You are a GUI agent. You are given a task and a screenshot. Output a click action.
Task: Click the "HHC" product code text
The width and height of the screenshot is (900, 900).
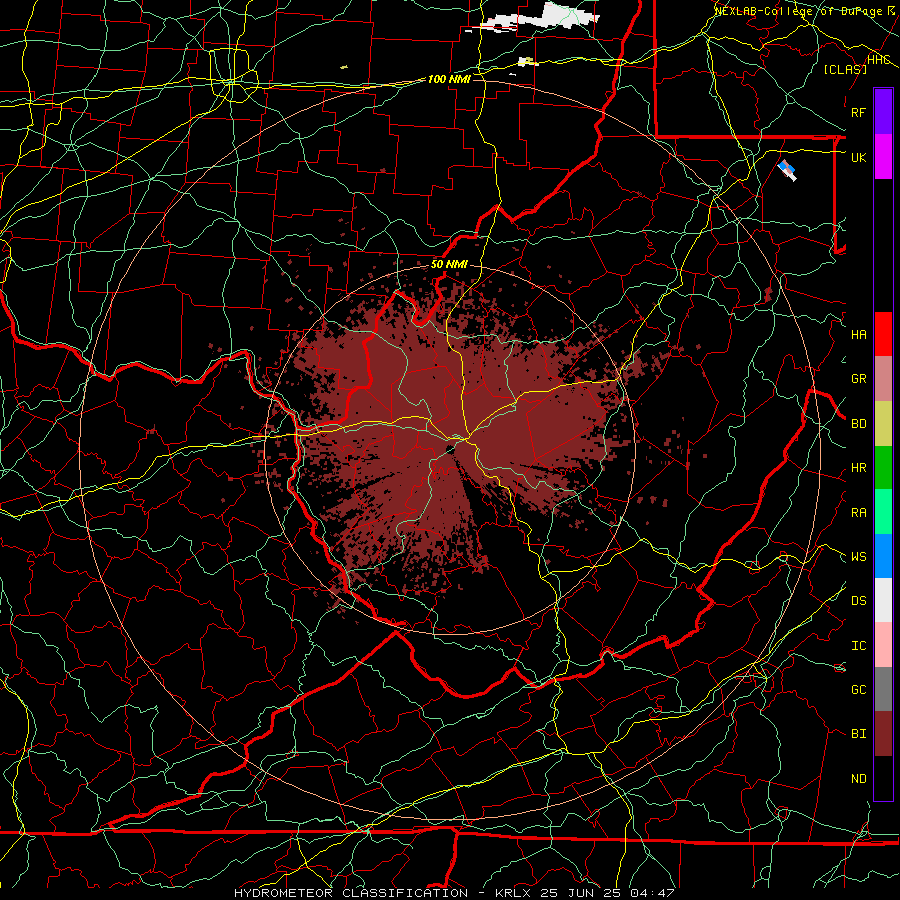(879, 60)
